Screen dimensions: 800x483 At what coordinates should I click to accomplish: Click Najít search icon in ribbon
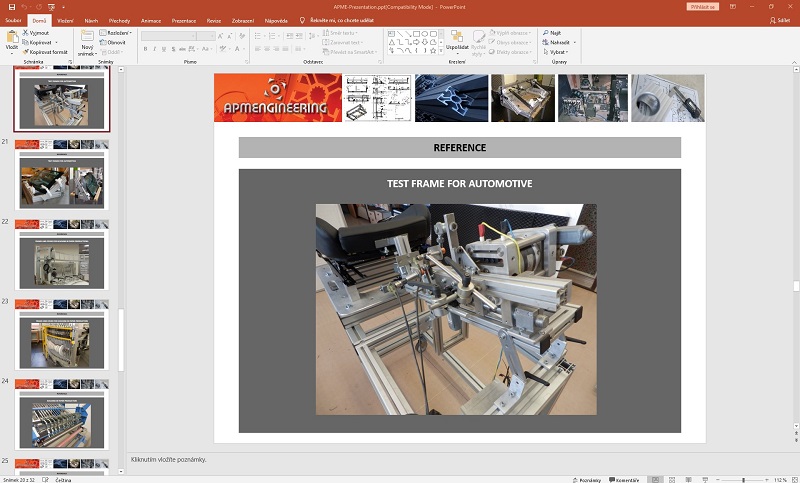coord(546,33)
